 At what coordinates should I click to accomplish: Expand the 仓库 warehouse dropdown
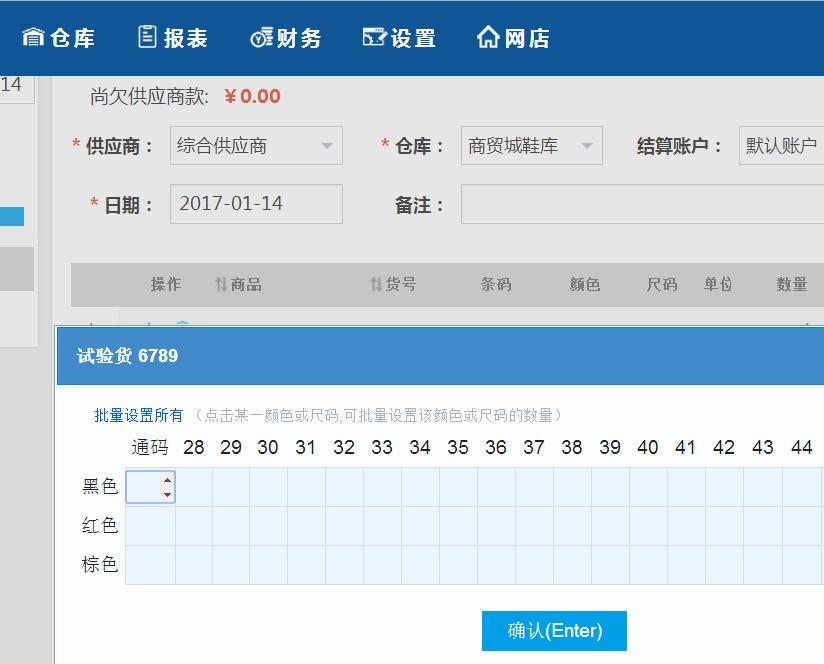[x=531, y=146]
